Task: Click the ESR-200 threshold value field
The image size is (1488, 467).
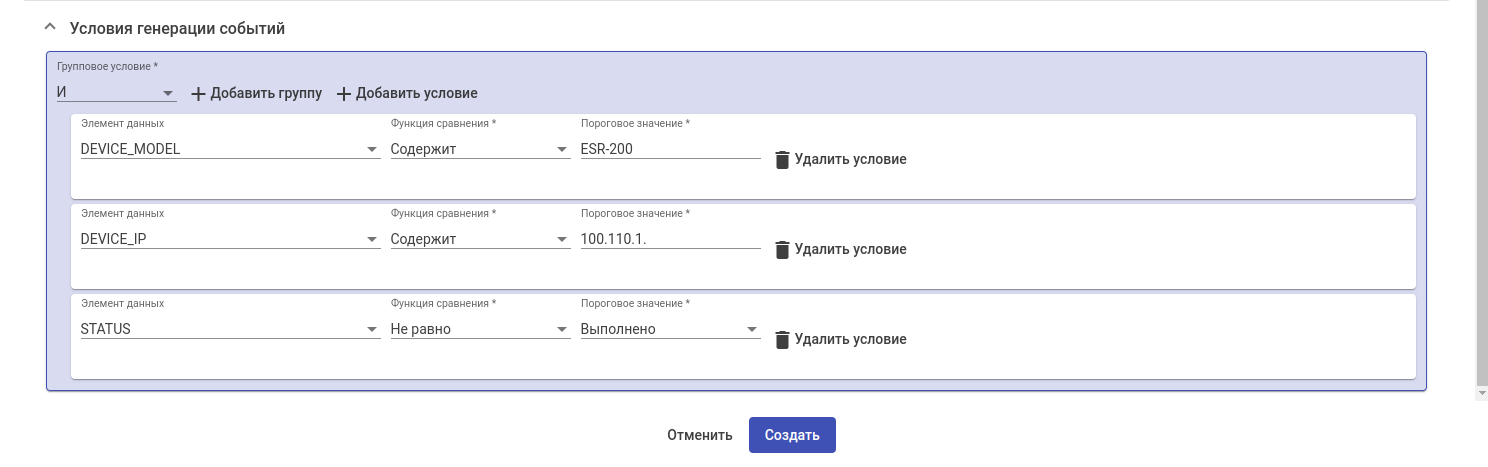Action: pos(670,150)
